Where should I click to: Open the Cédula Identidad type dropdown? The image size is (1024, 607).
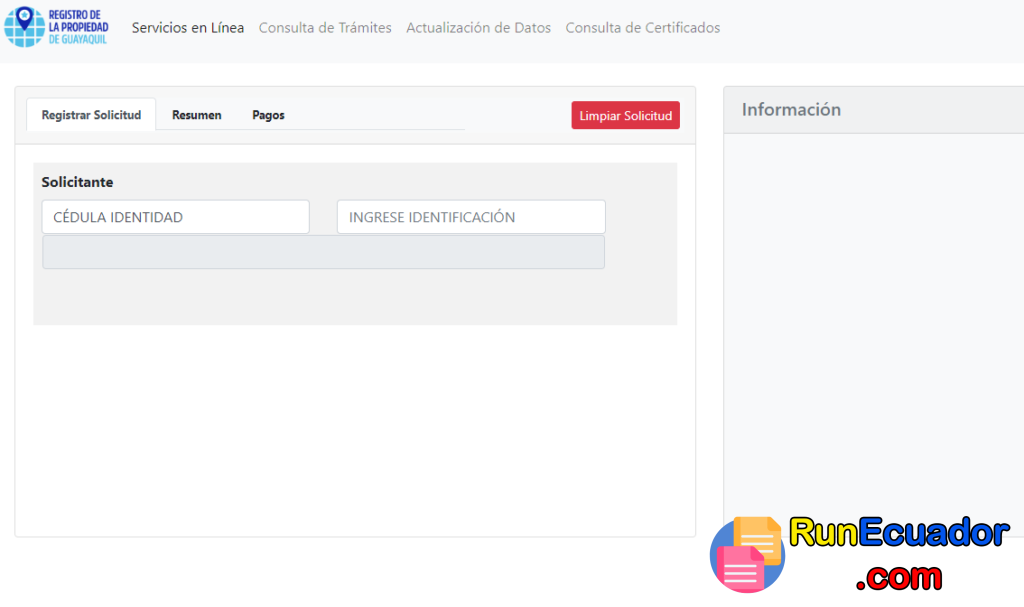[176, 217]
